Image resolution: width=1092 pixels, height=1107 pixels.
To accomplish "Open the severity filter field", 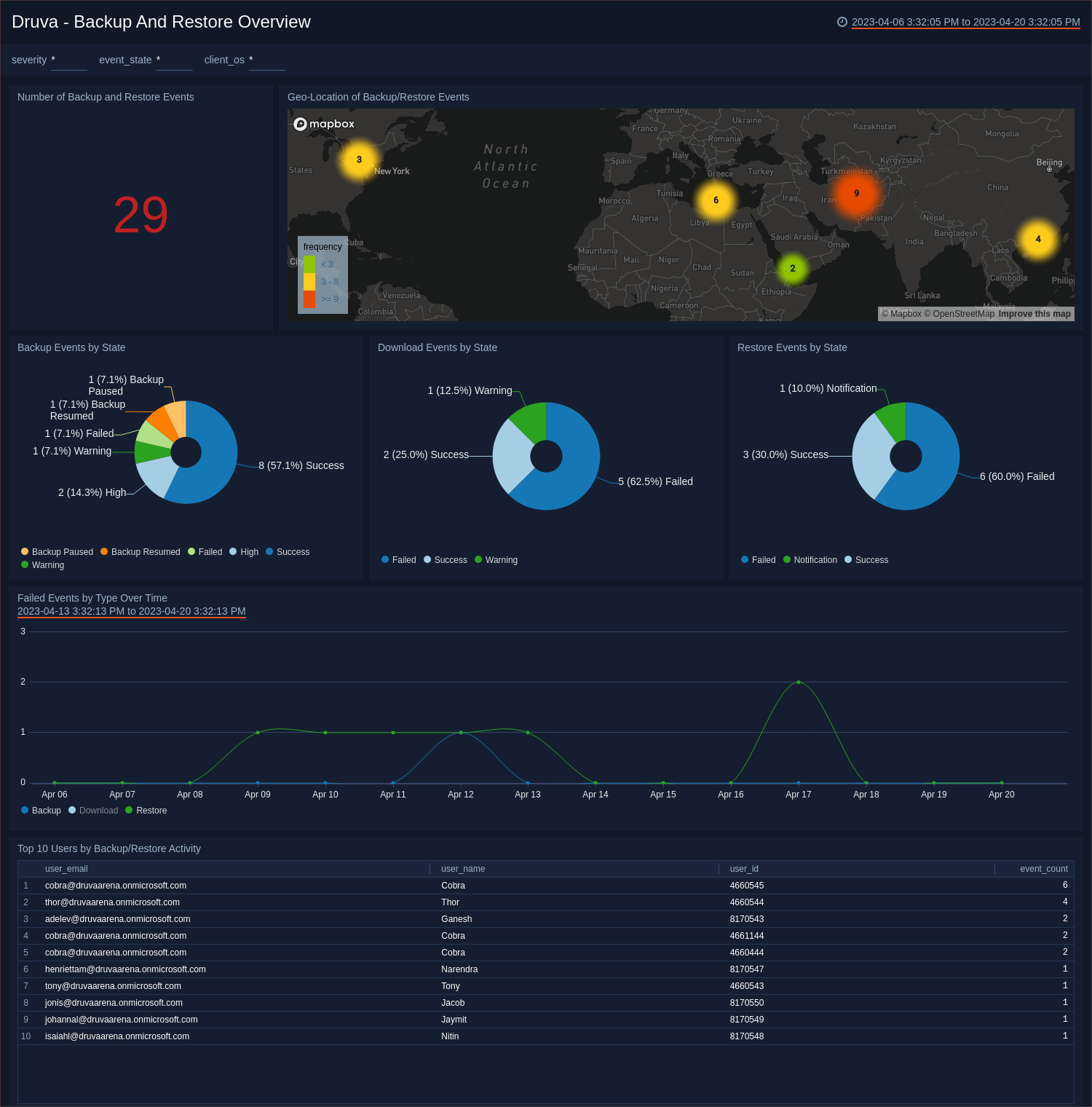I will [69, 60].
